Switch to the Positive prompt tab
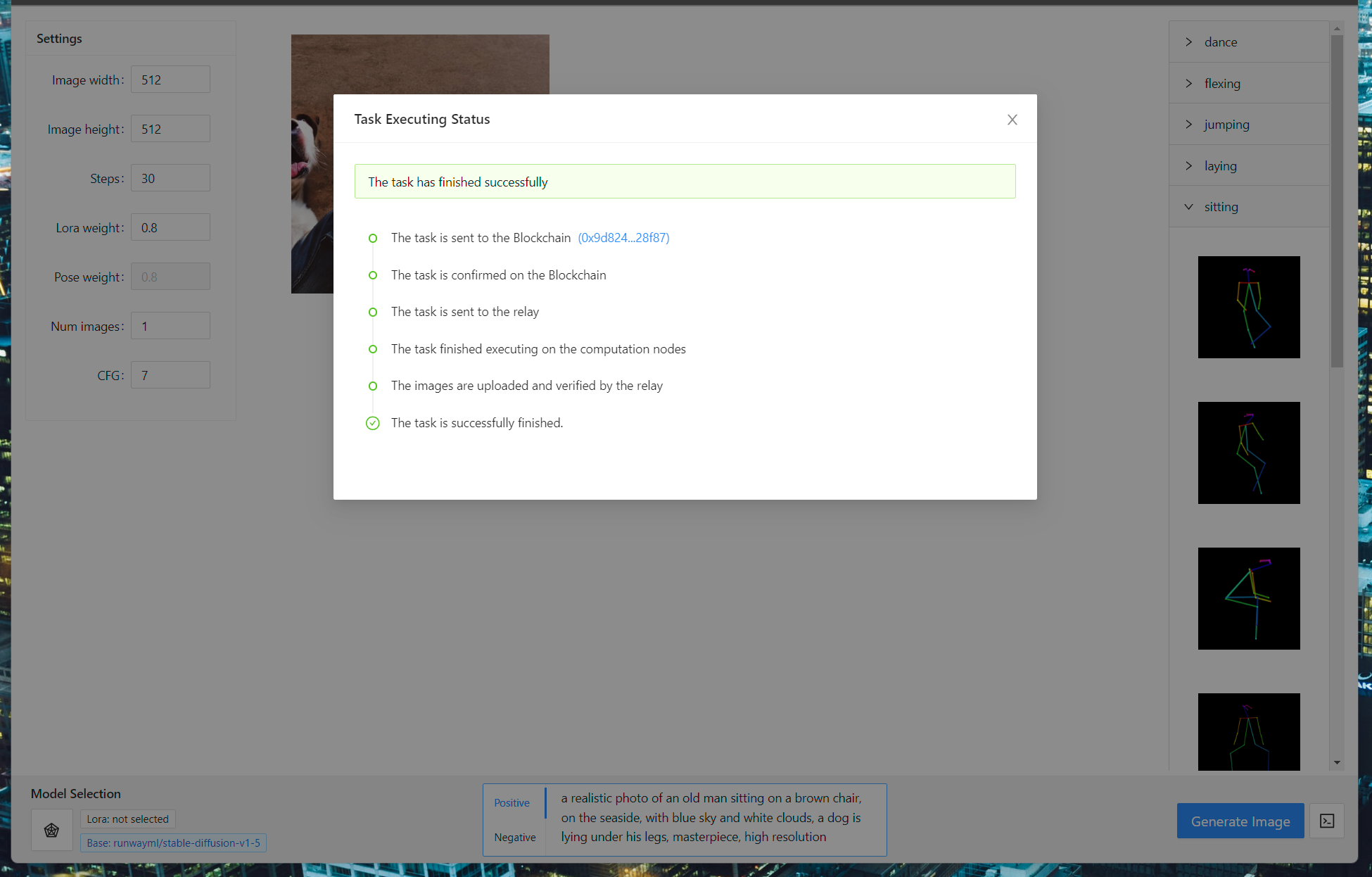This screenshot has height=877, width=1372. 512,803
